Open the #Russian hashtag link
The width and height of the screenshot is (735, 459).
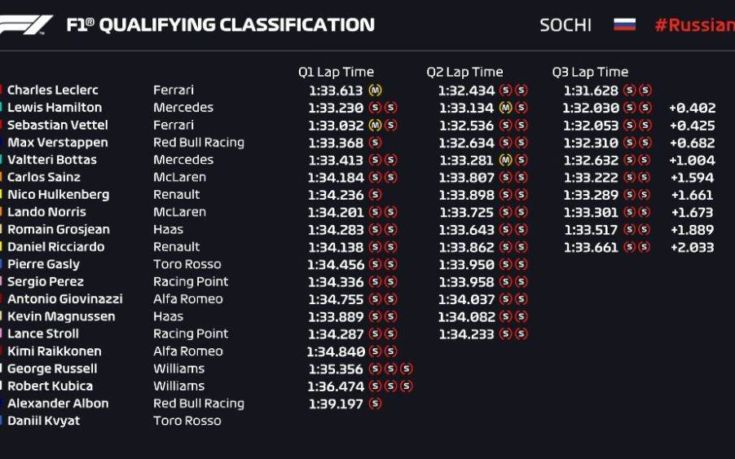coord(694,25)
